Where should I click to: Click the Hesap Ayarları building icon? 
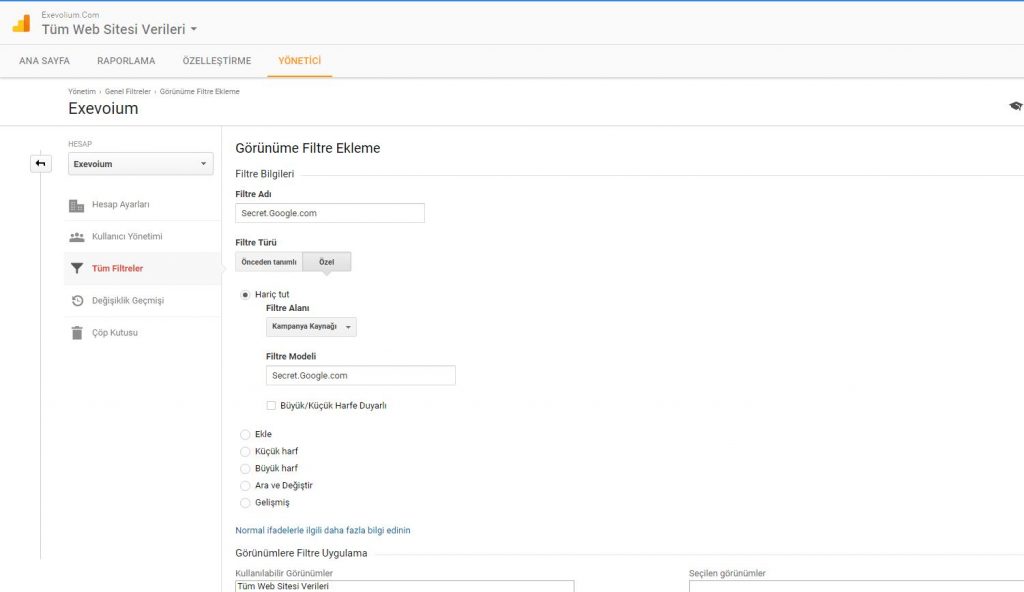tap(77, 205)
